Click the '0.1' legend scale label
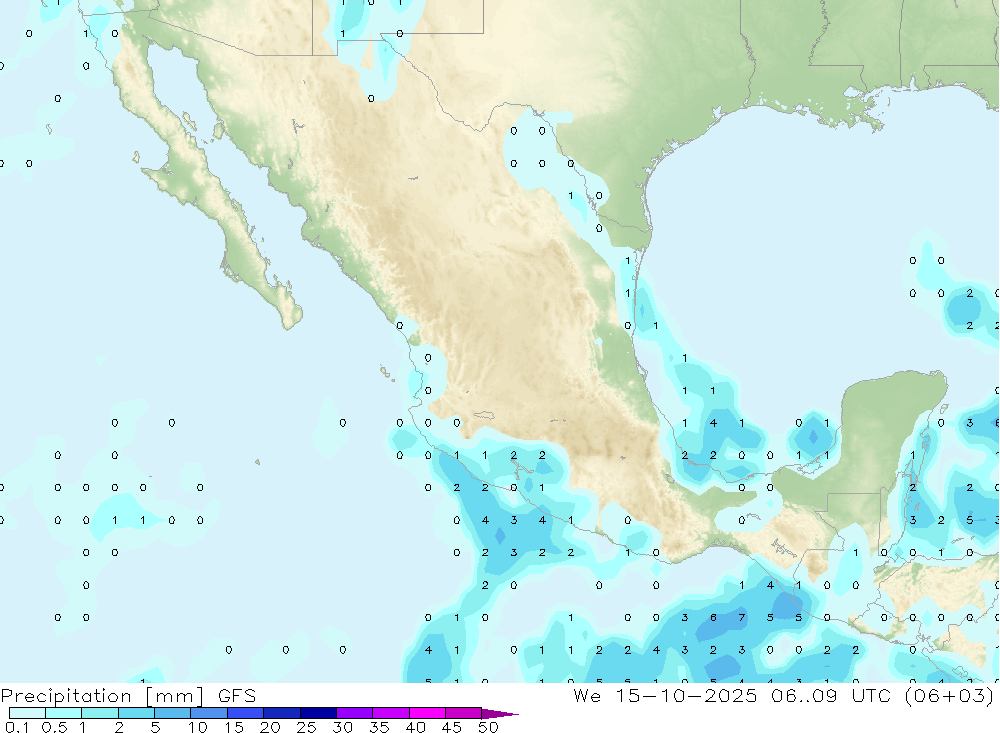1000x733 pixels. pos(17,727)
